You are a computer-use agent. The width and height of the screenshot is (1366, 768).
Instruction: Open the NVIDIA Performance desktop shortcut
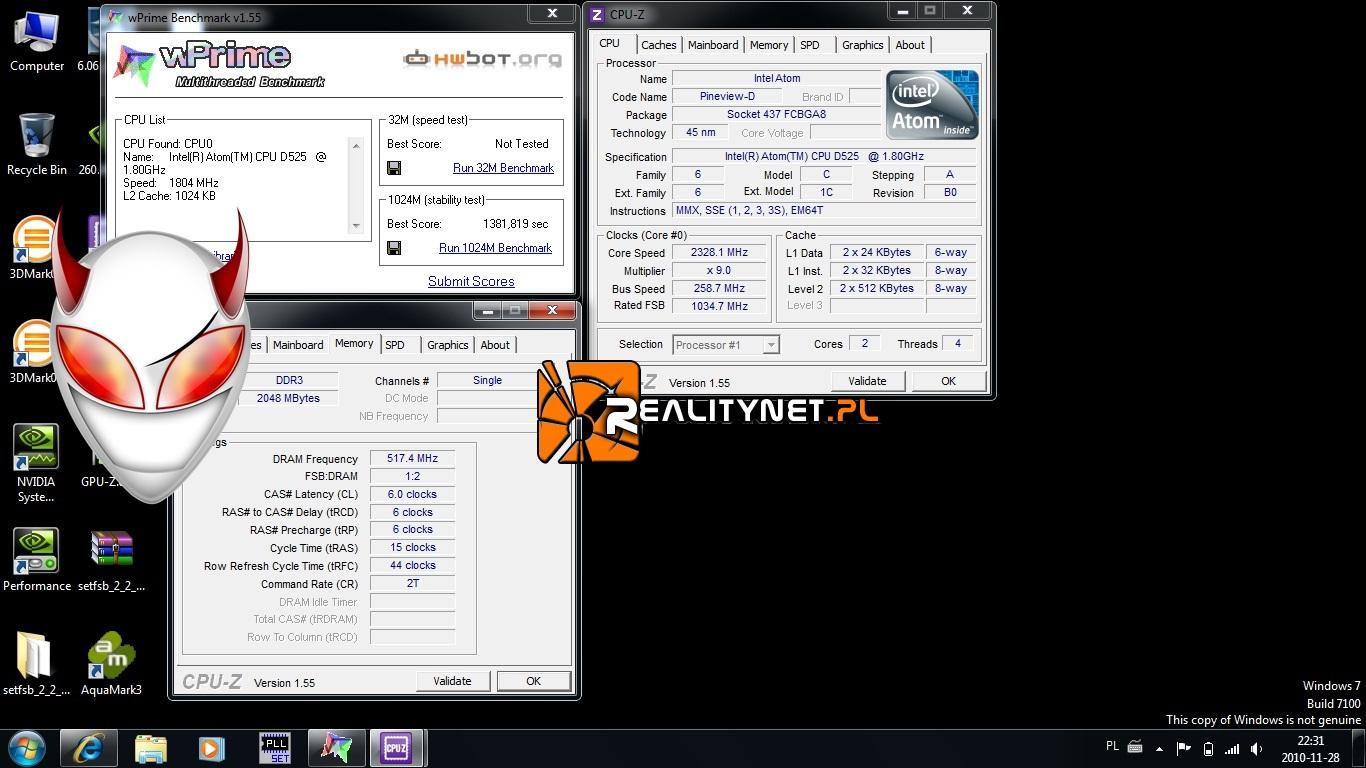[x=37, y=560]
